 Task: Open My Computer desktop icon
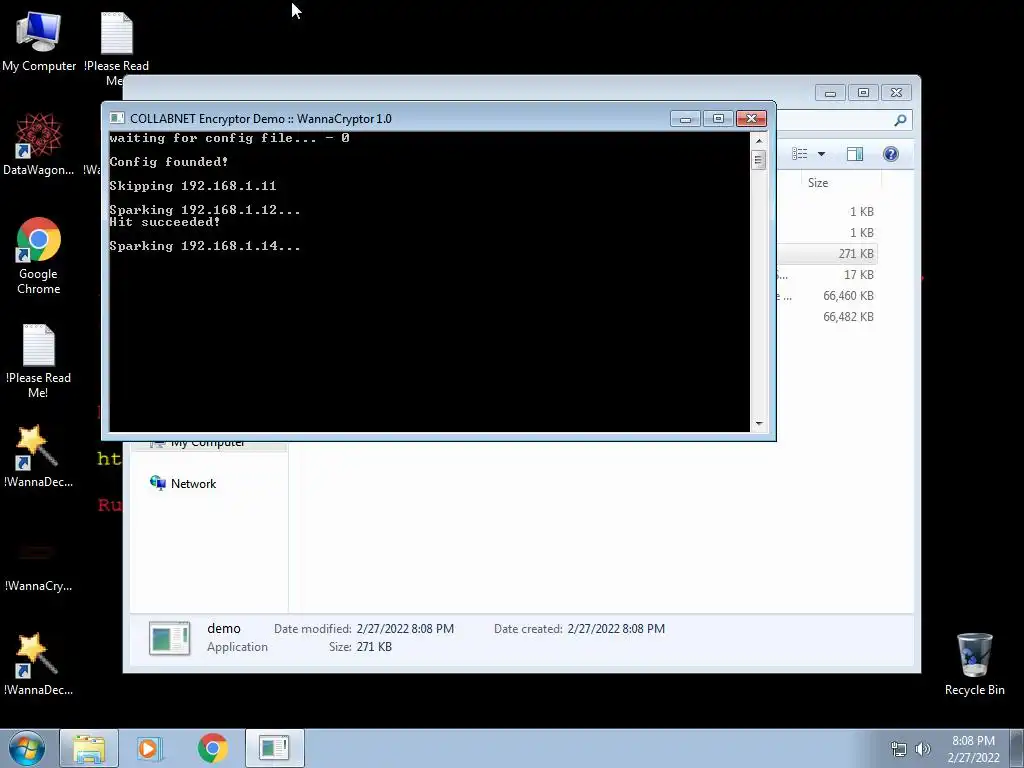pos(39,41)
